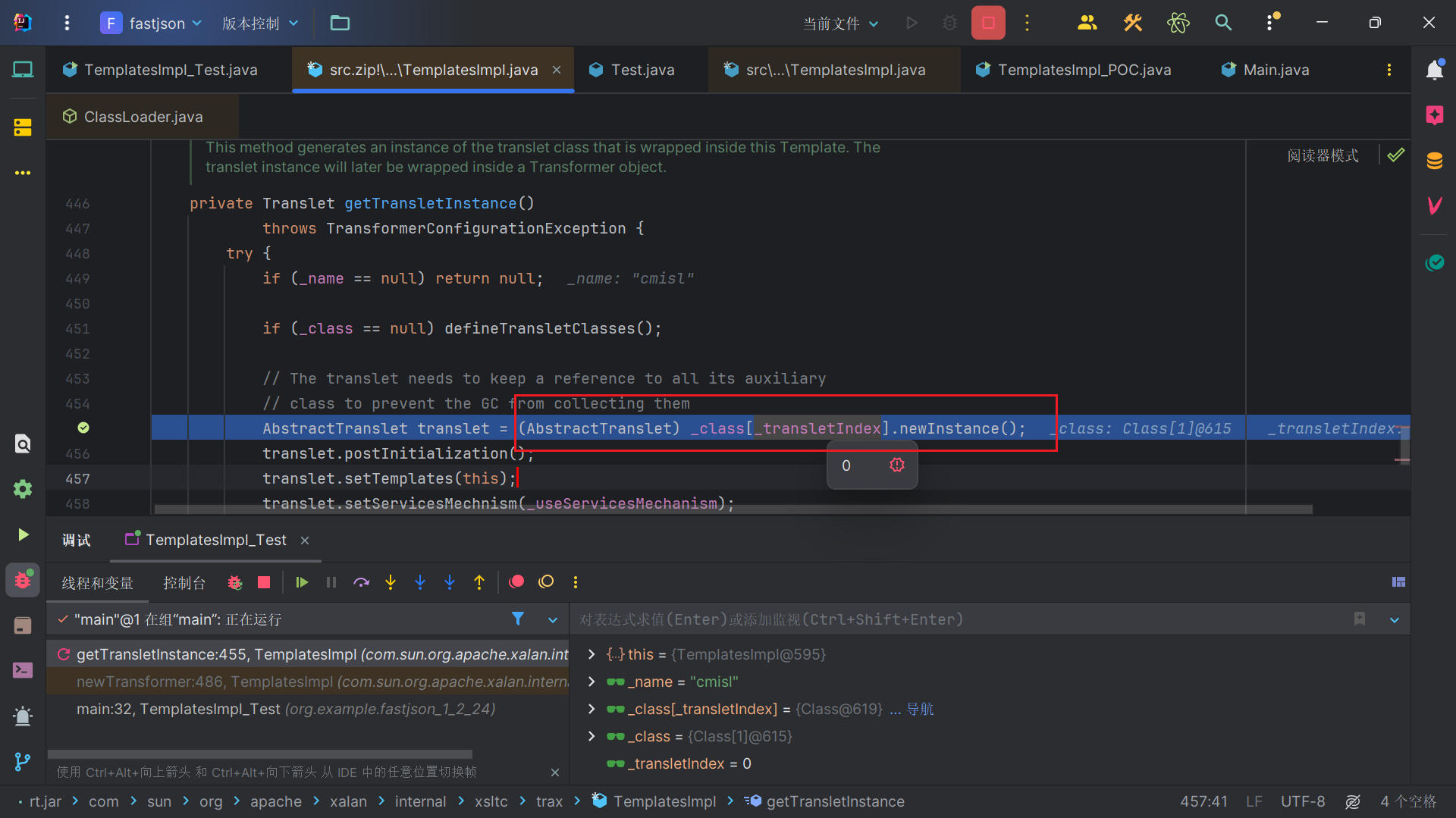Expand the _name variable node
This screenshot has height=818, width=1456.
(591, 681)
